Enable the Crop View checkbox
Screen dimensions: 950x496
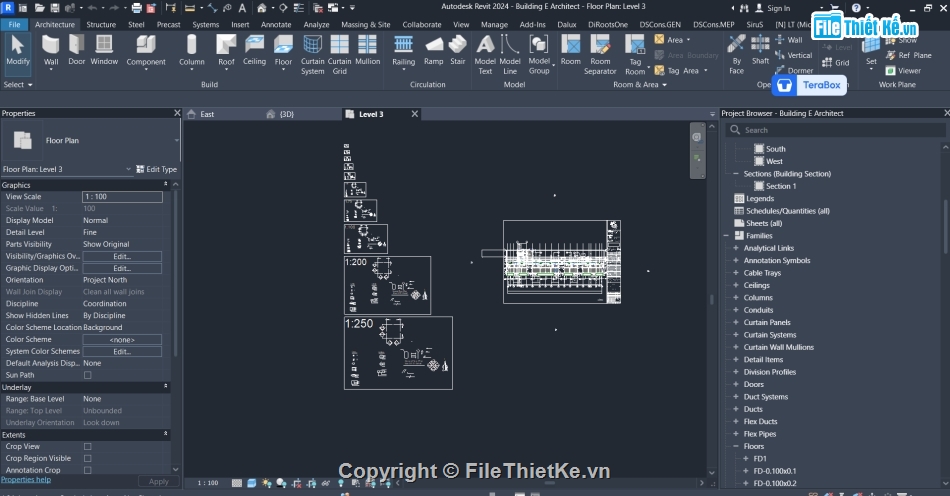pyautogui.click(x=88, y=447)
